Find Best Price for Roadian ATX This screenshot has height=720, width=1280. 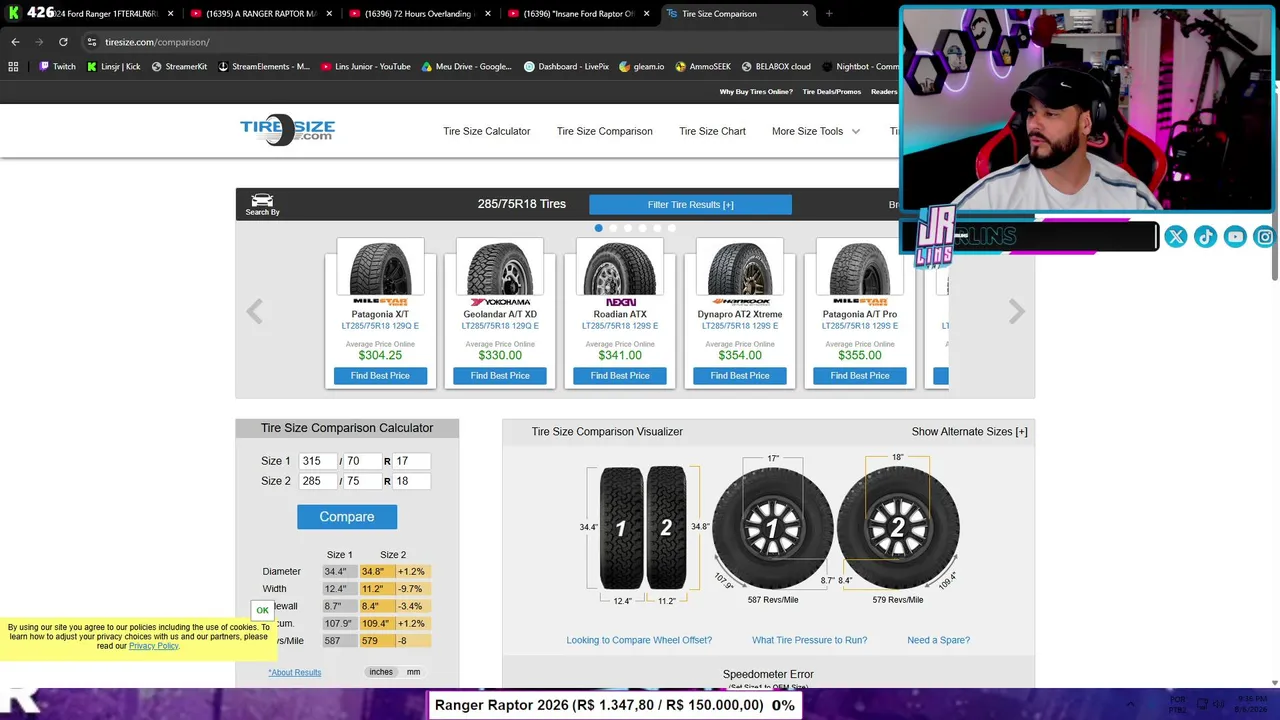(x=620, y=376)
